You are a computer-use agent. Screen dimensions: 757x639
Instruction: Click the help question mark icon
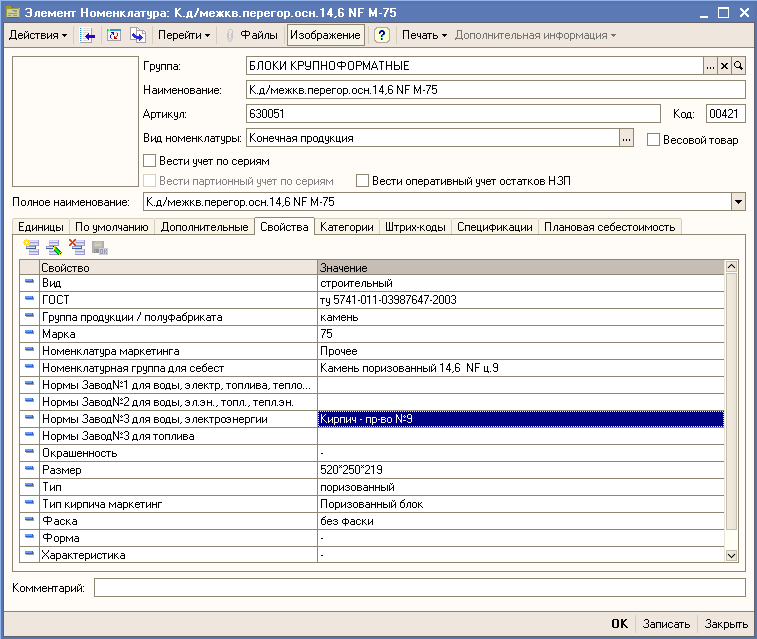pos(381,35)
